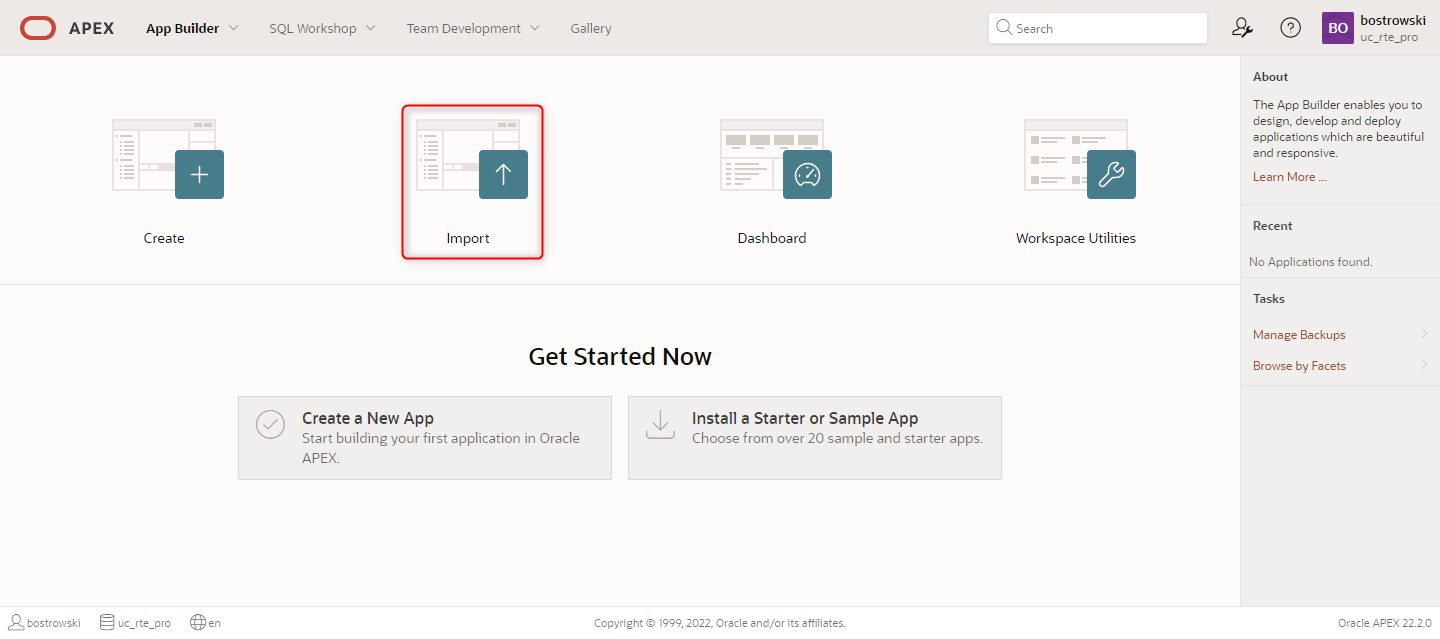This screenshot has height=639, width=1440.
Task: Click the magnifier icon in Search
Action: (x=1004, y=28)
